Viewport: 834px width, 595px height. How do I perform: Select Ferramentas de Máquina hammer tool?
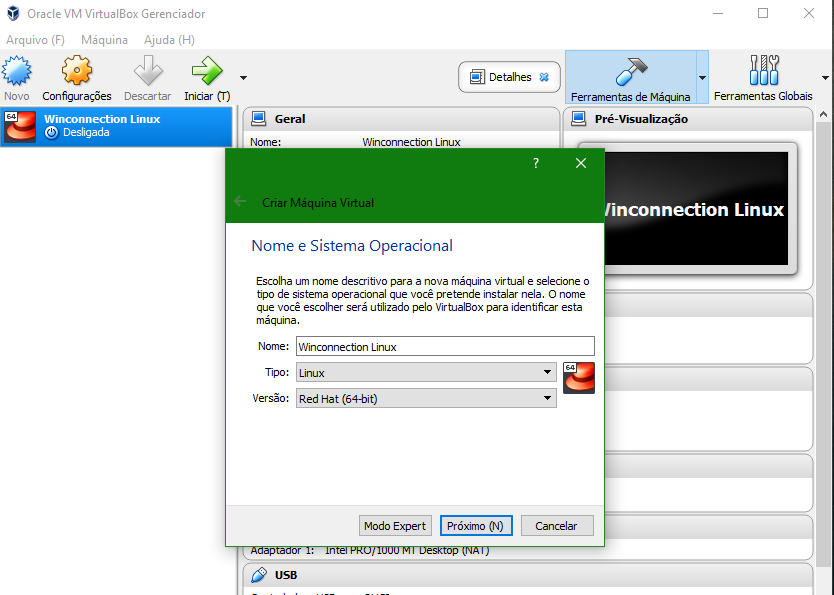tap(631, 77)
